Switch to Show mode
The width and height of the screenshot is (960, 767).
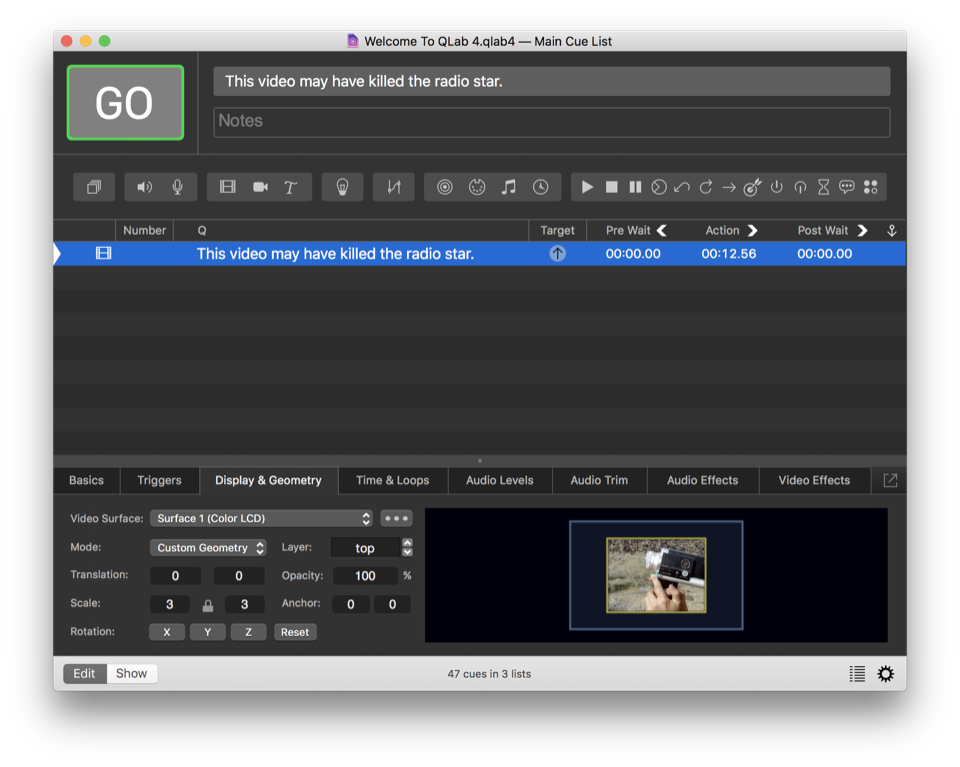click(x=131, y=673)
